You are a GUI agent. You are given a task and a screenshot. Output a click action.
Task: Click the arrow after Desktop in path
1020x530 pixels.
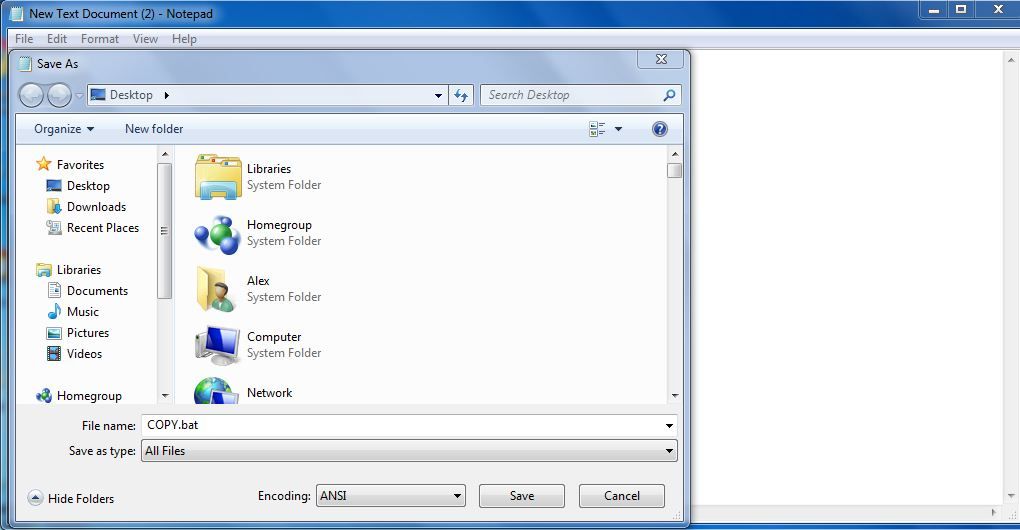(x=167, y=95)
